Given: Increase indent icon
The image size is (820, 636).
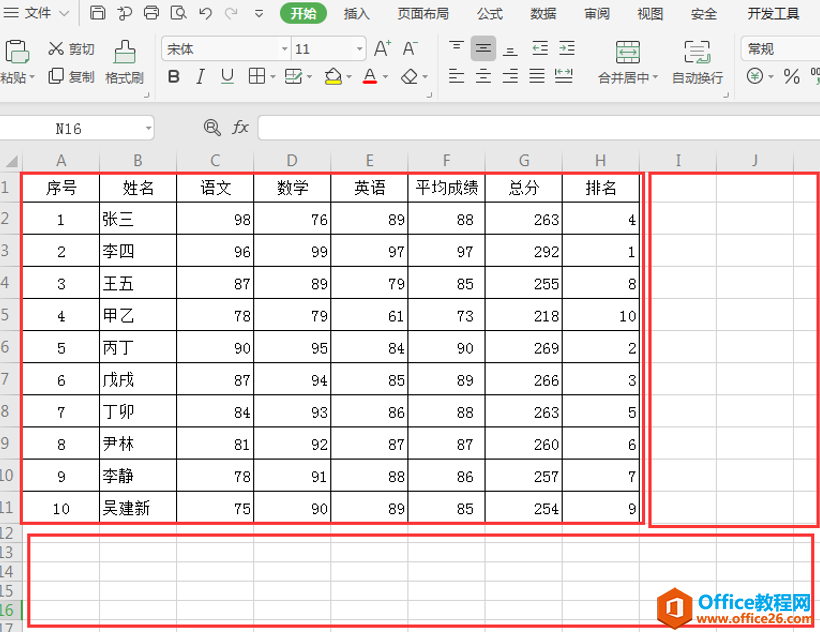Looking at the screenshot, I should [x=567, y=49].
